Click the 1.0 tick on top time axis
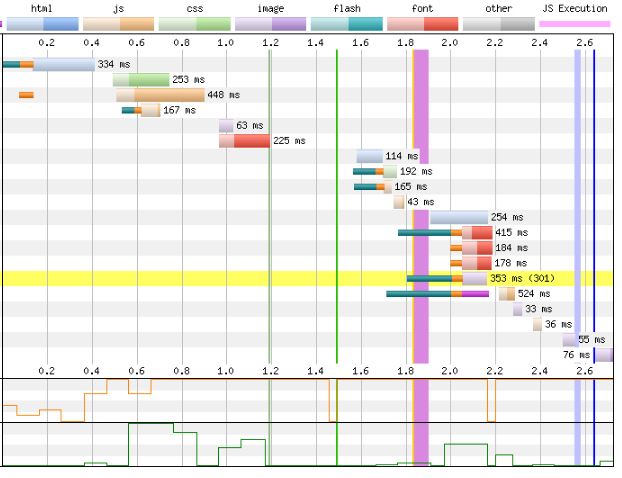 225,42
